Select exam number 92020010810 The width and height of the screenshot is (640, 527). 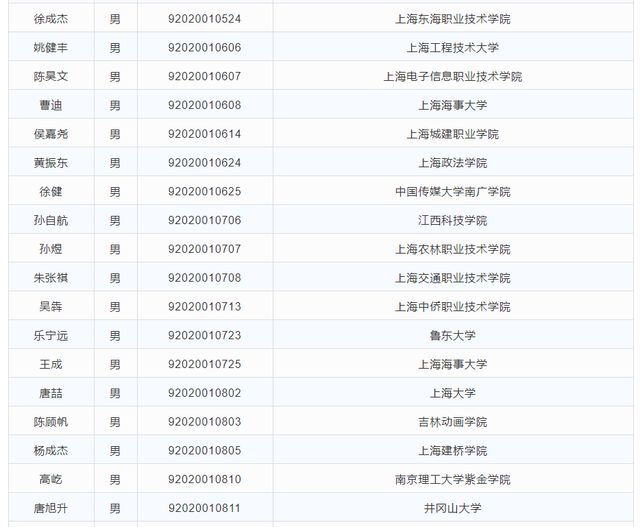(204, 479)
